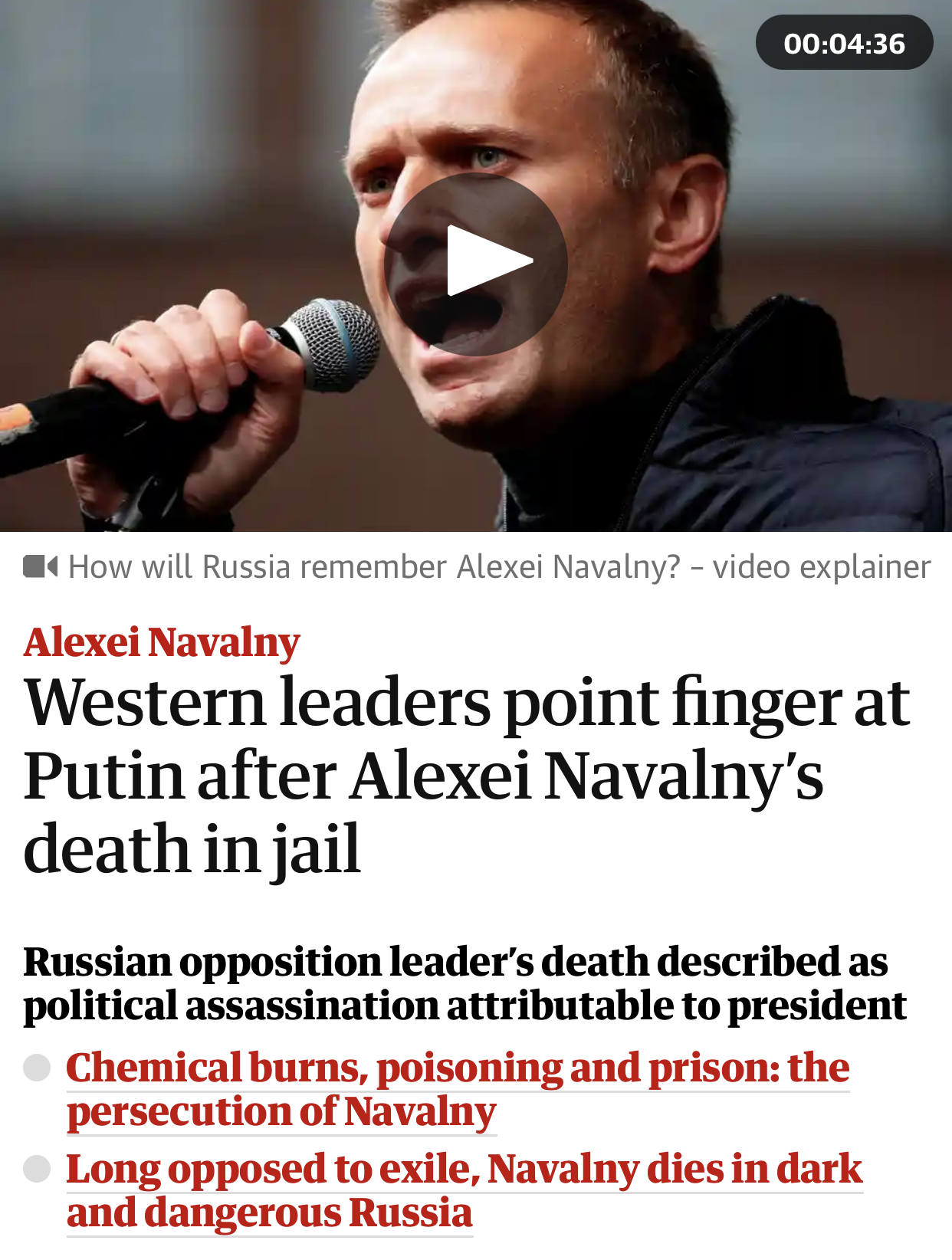This screenshot has height=1260, width=952.
Task: Click the 'How will Russia remember Alexei Navalny?' caption
Action: pos(374,567)
